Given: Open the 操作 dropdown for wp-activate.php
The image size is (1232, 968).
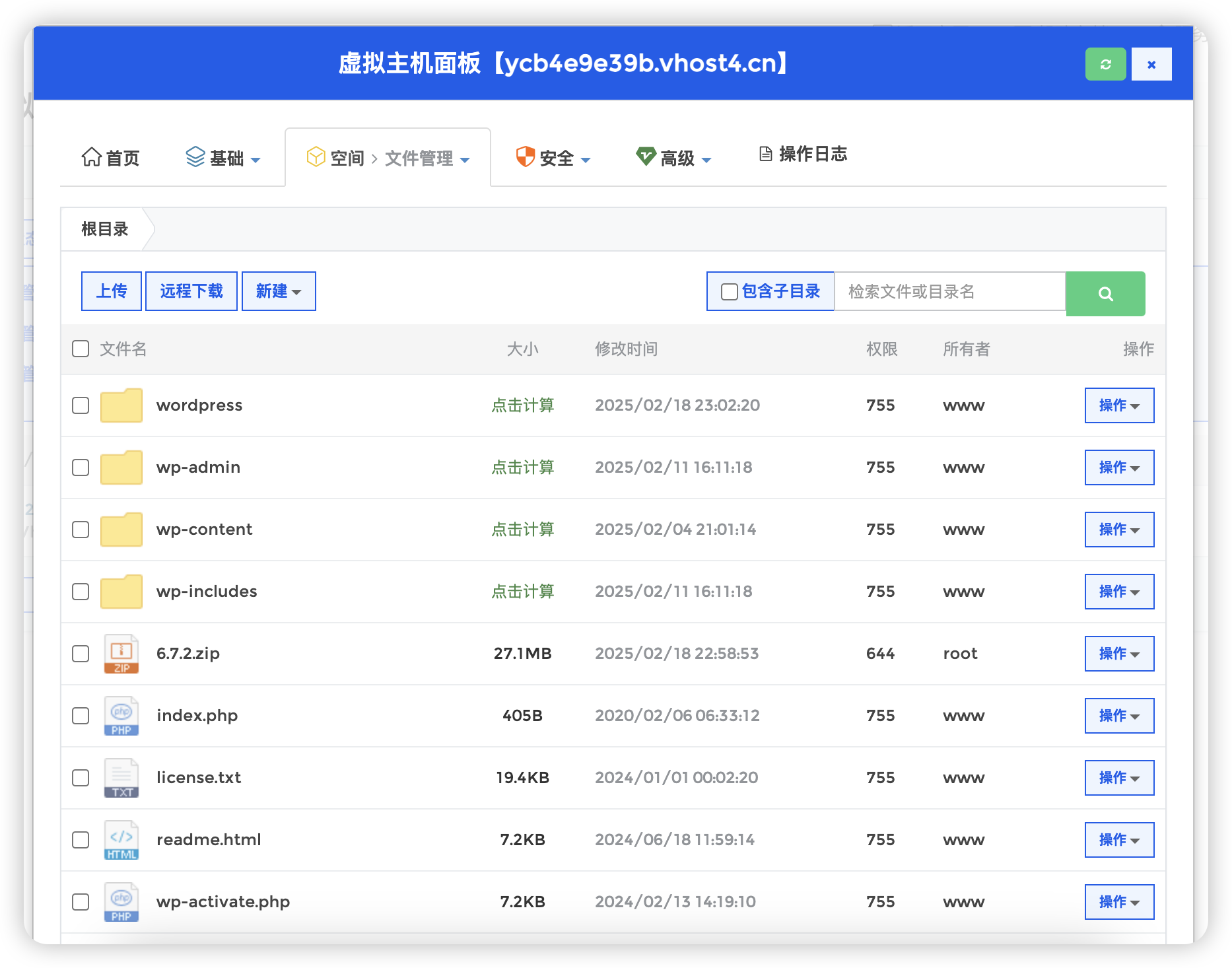Looking at the screenshot, I should coord(1119,902).
